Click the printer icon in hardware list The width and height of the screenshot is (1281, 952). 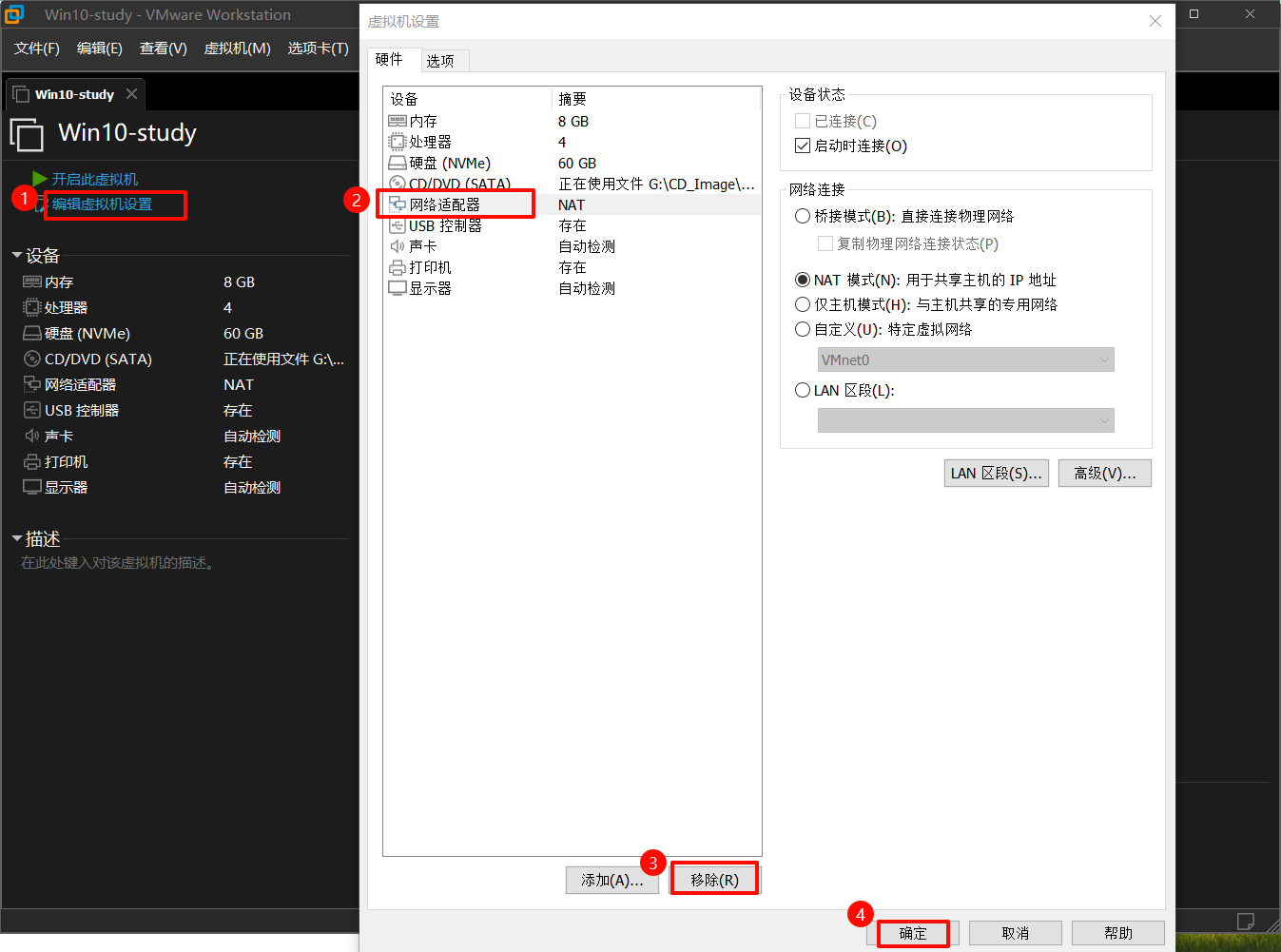click(398, 267)
